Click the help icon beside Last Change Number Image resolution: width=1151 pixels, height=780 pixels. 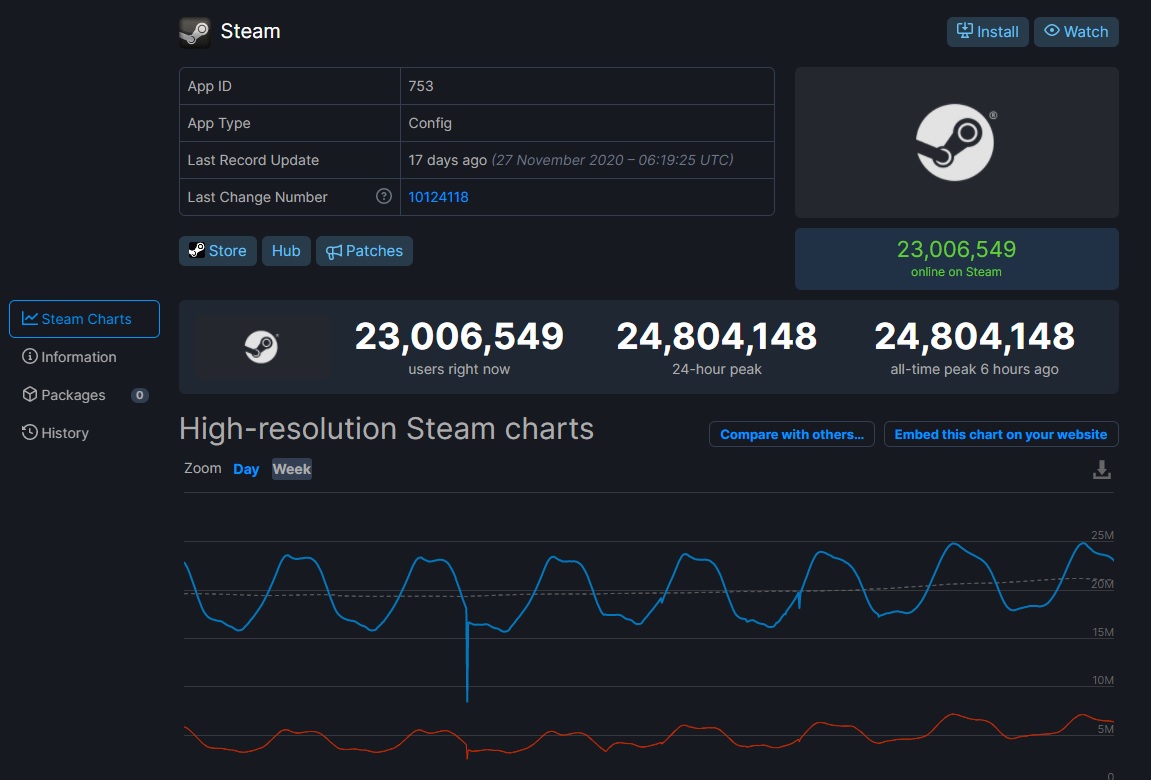(x=383, y=196)
